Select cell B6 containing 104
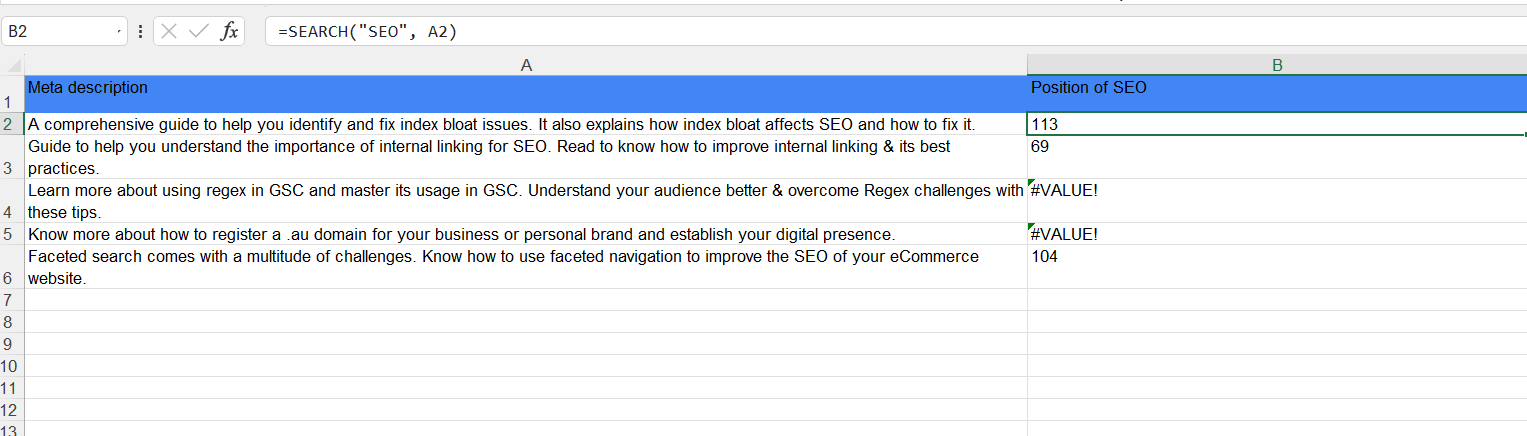The width and height of the screenshot is (1527, 436). click(1277, 267)
